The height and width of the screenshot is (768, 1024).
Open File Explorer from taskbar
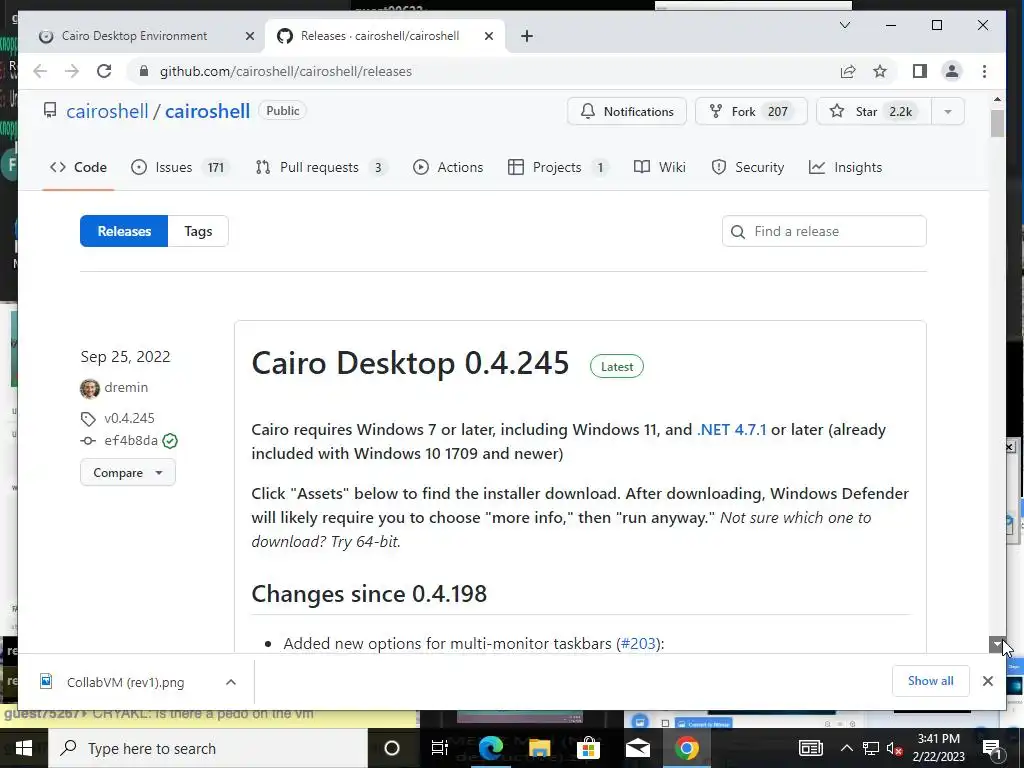coord(539,748)
